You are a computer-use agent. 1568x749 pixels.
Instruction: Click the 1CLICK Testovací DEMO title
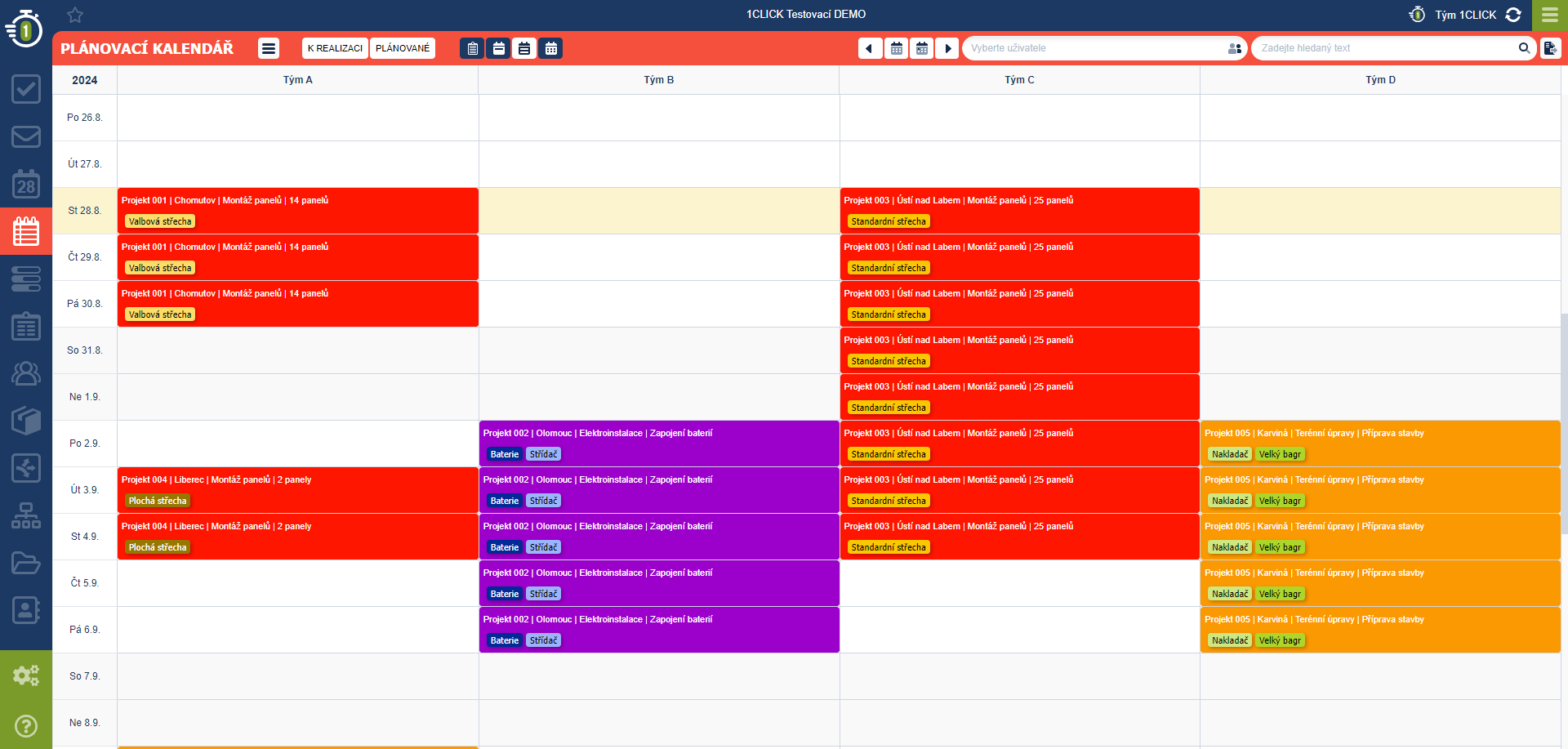(x=806, y=14)
